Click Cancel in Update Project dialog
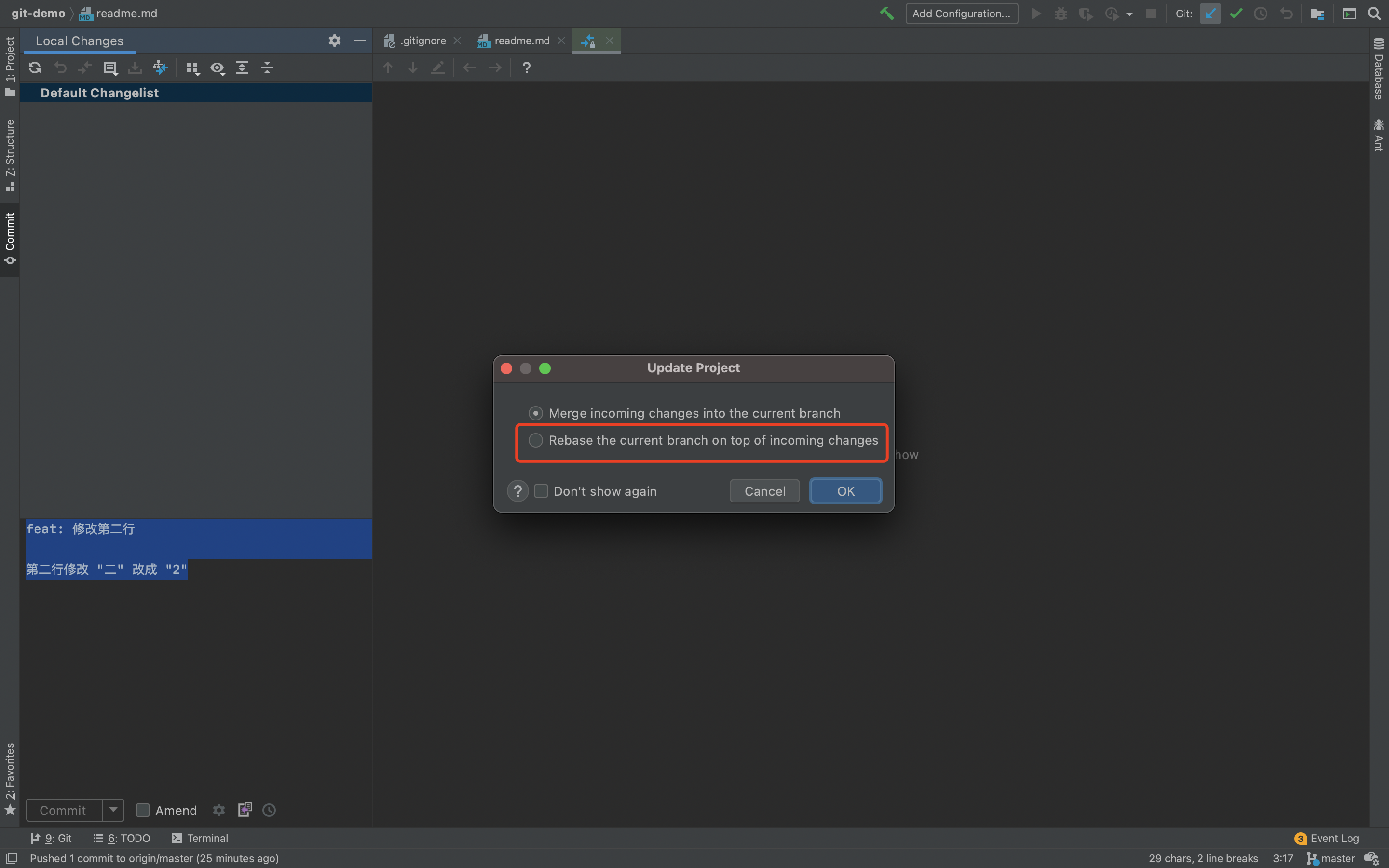The width and height of the screenshot is (1389, 868). click(764, 491)
